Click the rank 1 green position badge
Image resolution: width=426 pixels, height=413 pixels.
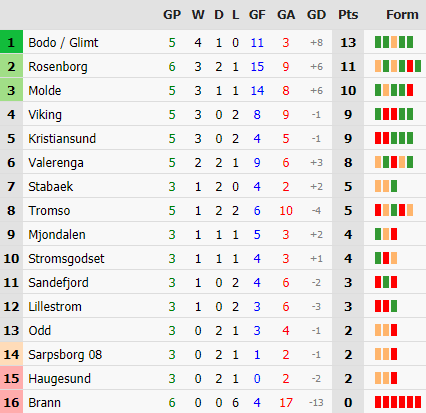point(11,42)
